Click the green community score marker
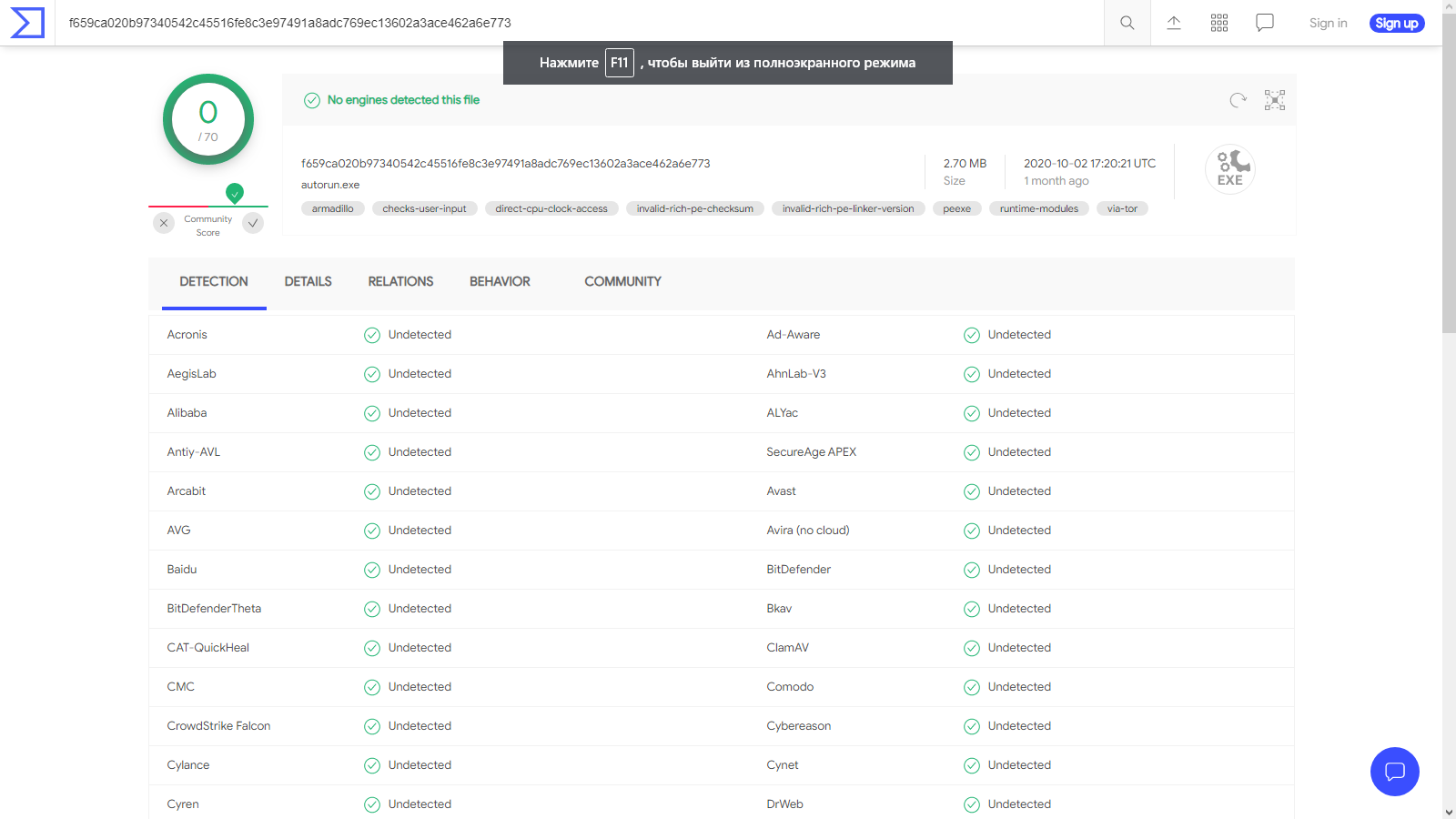The height and width of the screenshot is (819, 1456). click(235, 193)
